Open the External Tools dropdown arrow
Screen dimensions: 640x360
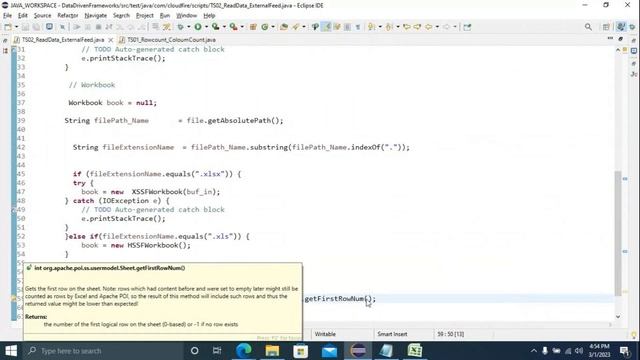click(x=242, y=27)
